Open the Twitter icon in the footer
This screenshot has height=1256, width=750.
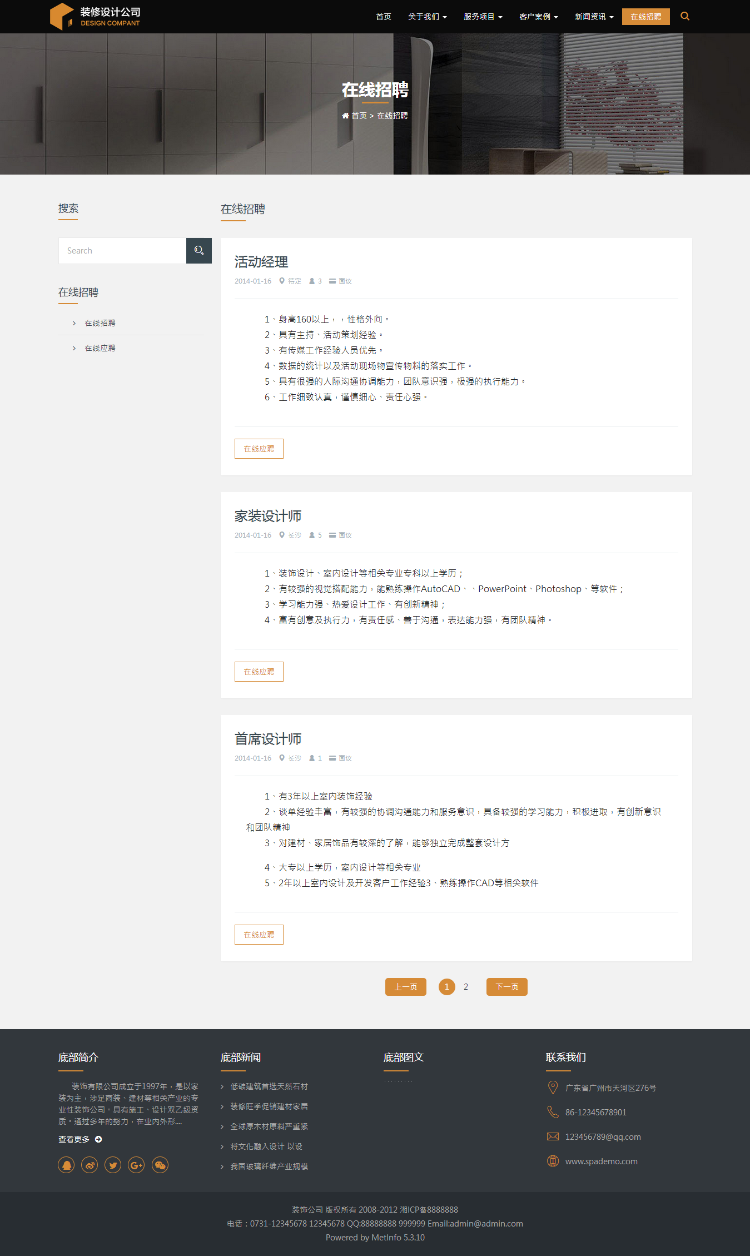pos(113,1165)
